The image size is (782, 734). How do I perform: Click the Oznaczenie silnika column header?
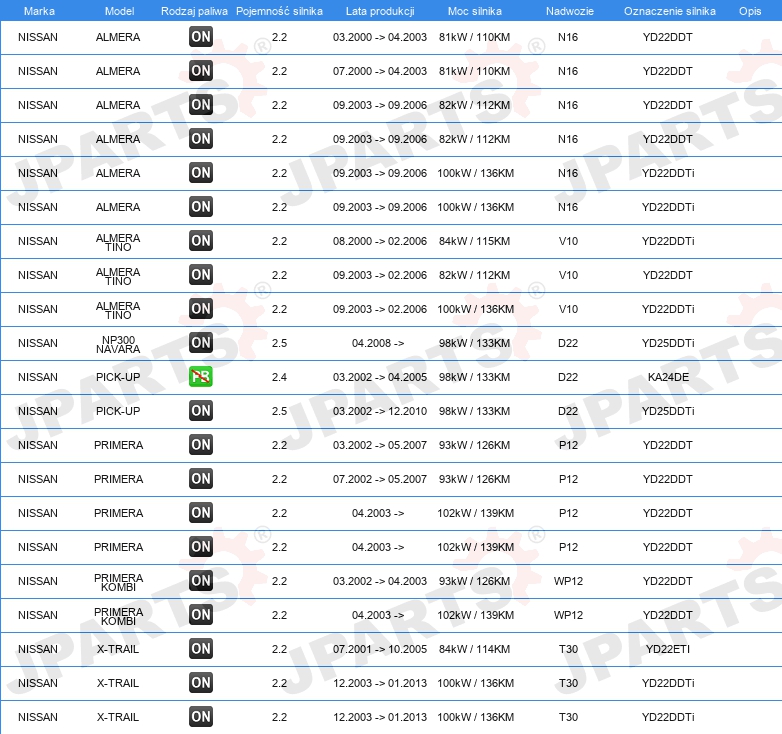670,11
